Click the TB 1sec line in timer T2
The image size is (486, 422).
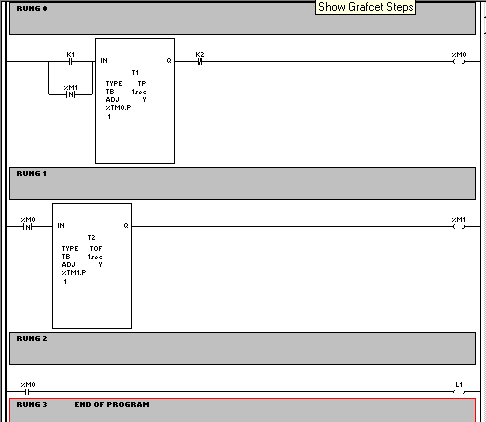82,257
